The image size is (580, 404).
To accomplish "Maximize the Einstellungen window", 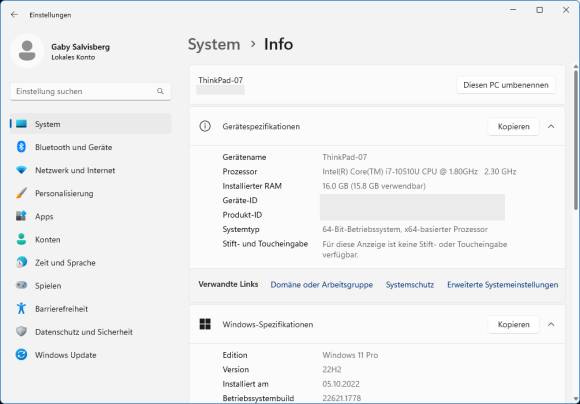I will (x=540, y=10).
